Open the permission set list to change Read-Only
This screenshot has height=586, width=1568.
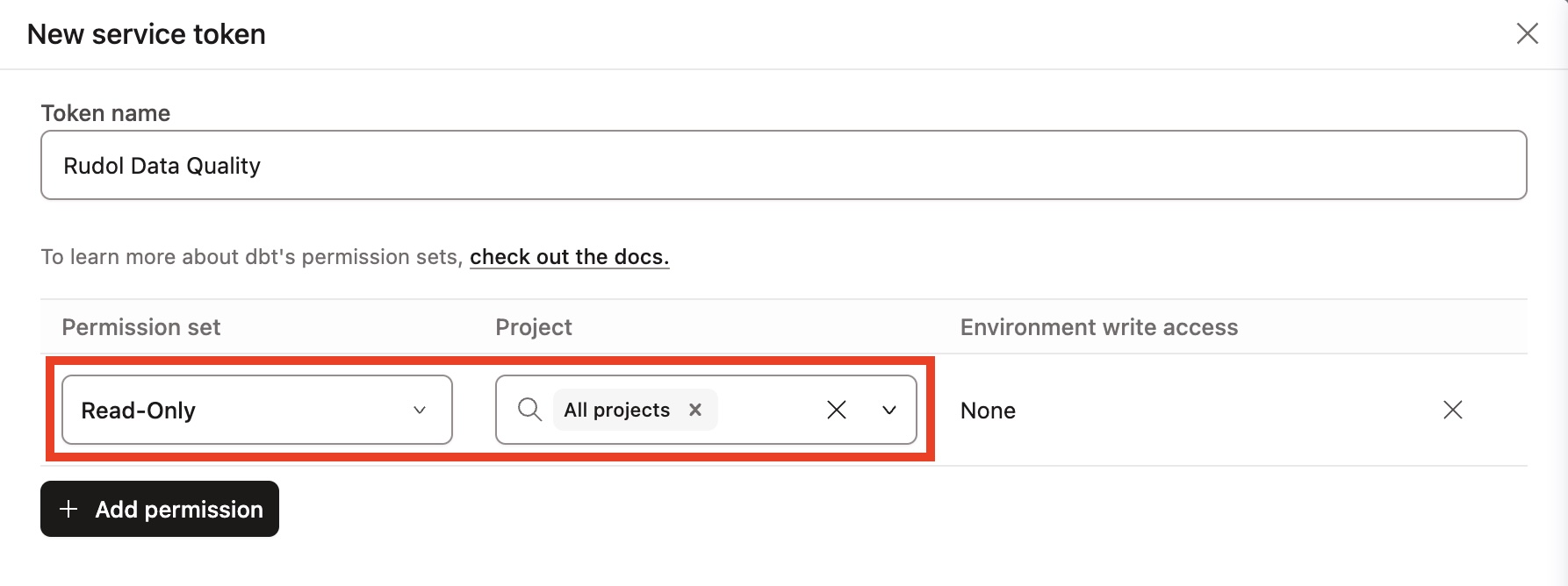(x=256, y=410)
